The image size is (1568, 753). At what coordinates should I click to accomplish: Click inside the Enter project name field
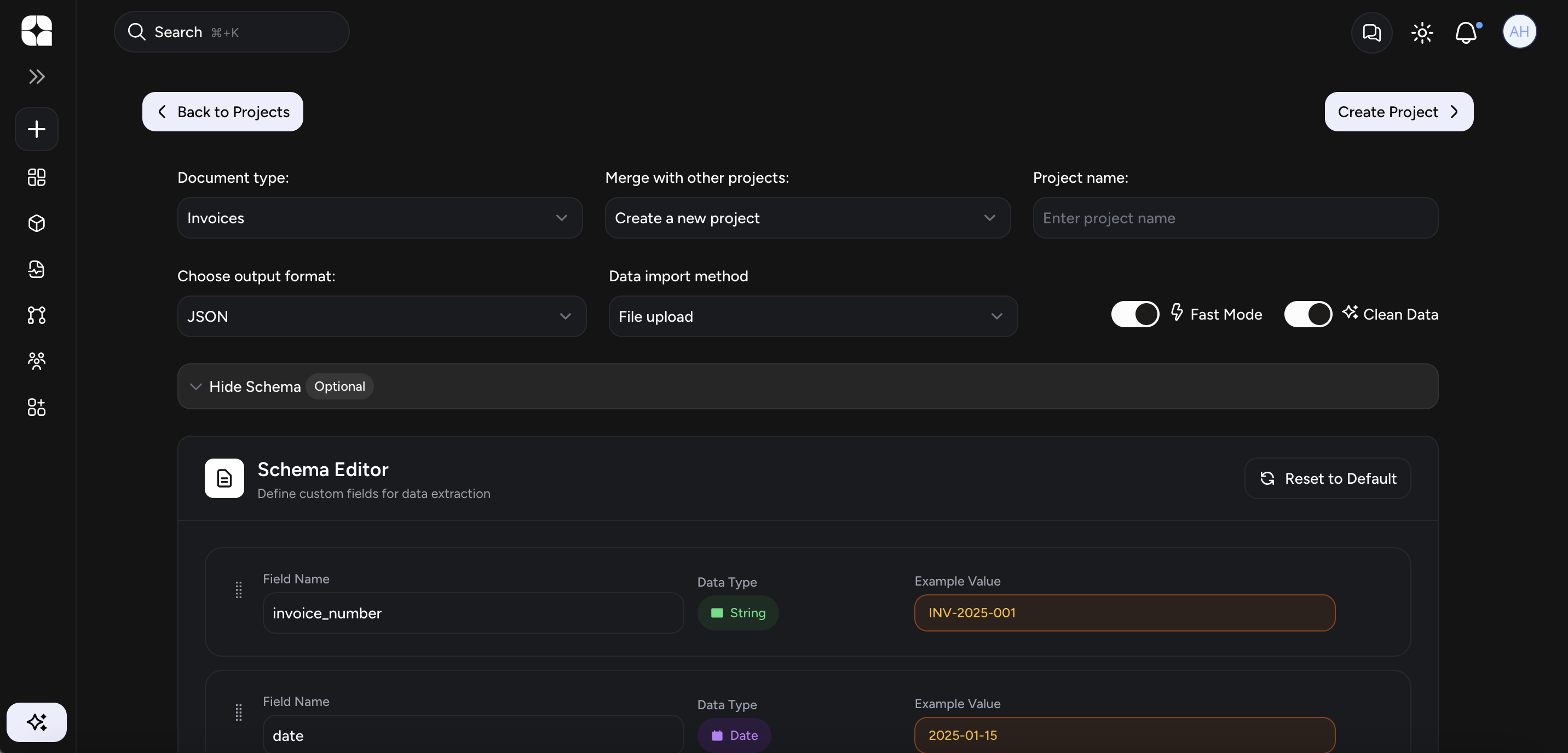tap(1235, 218)
